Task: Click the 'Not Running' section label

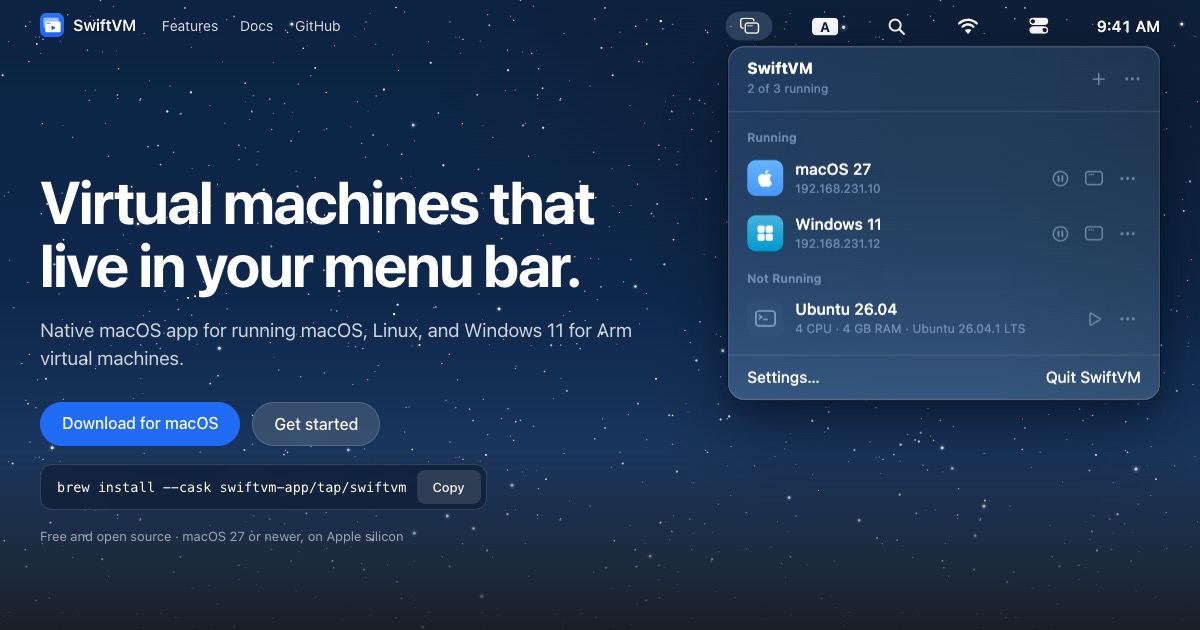Action: (784, 279)
